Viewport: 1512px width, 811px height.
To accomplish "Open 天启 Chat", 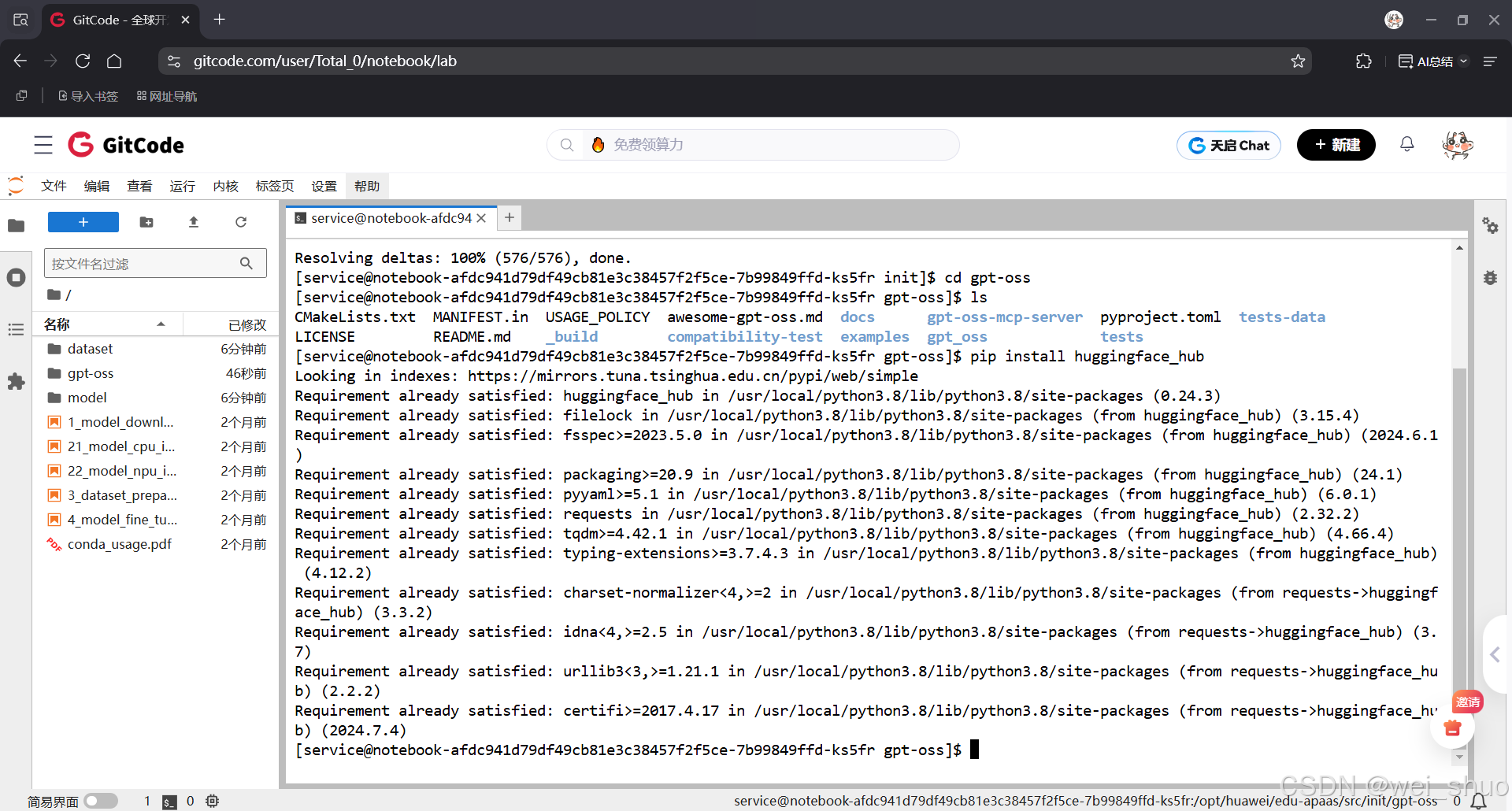I will (1228, 145).
